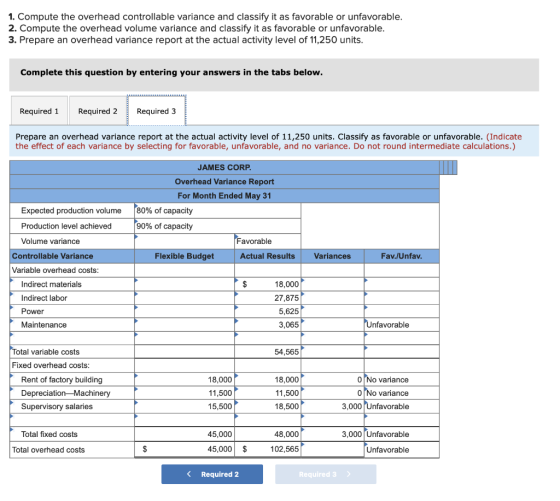This screenshot has height=501, width=560.
Task: Click the Volume variance amount input field
Action: pyautogui.click(x=184, y=241)
